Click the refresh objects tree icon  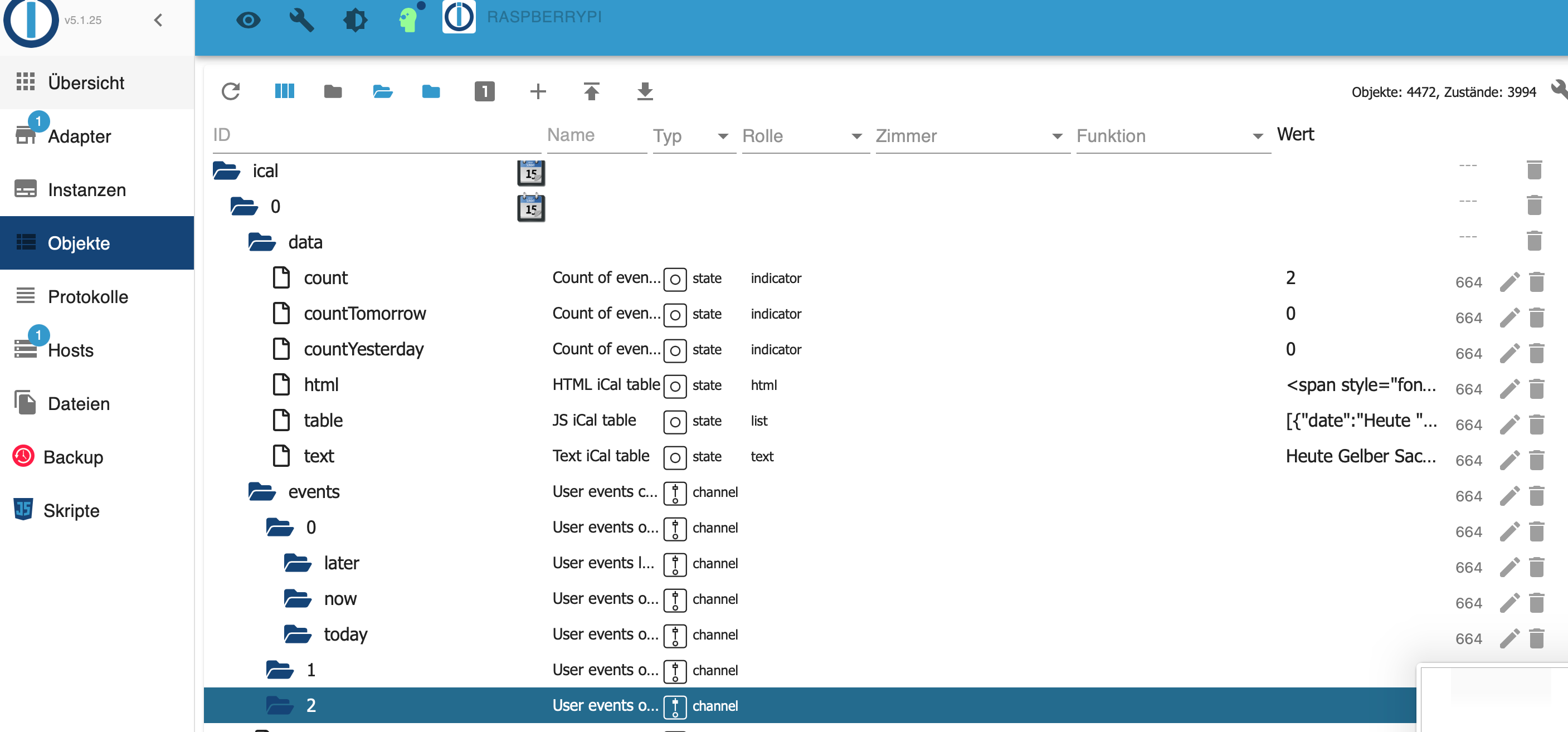(x=231, y=91)
